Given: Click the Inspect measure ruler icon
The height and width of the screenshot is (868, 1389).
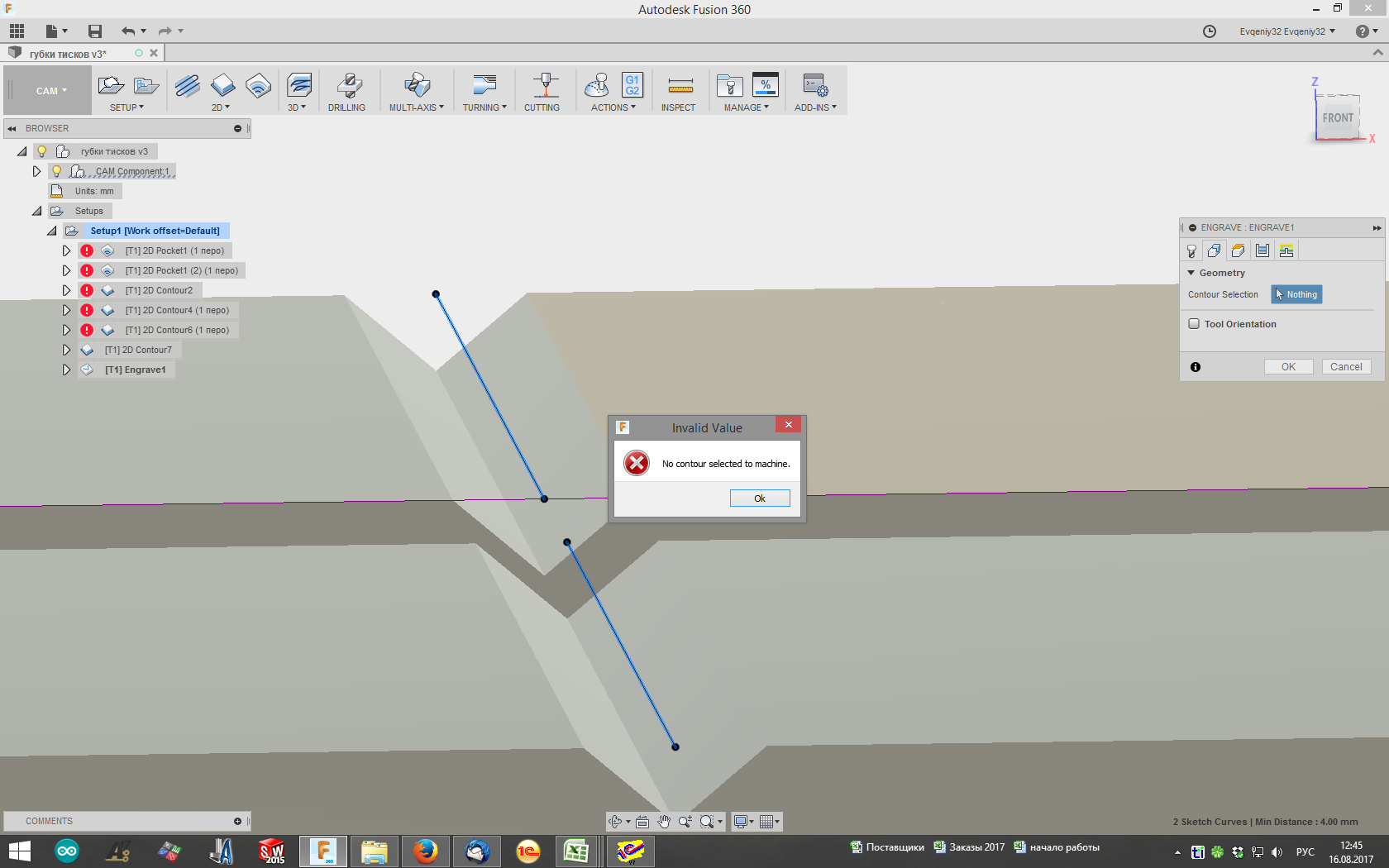Looking at the screenshot, I should [x=680, y=85].
